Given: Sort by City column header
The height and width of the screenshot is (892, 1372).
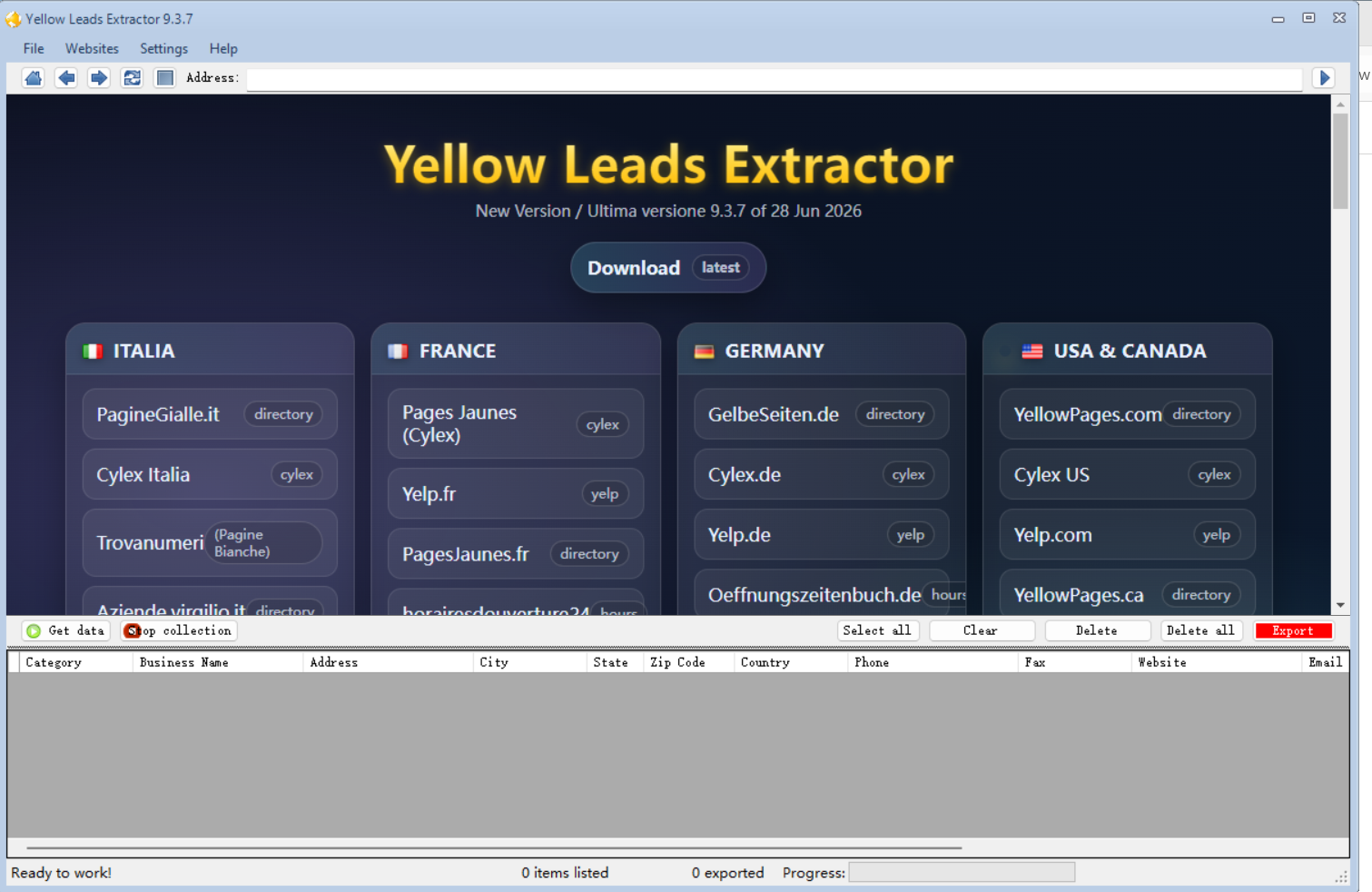Looking at the screenshot, I should (530, 662).
